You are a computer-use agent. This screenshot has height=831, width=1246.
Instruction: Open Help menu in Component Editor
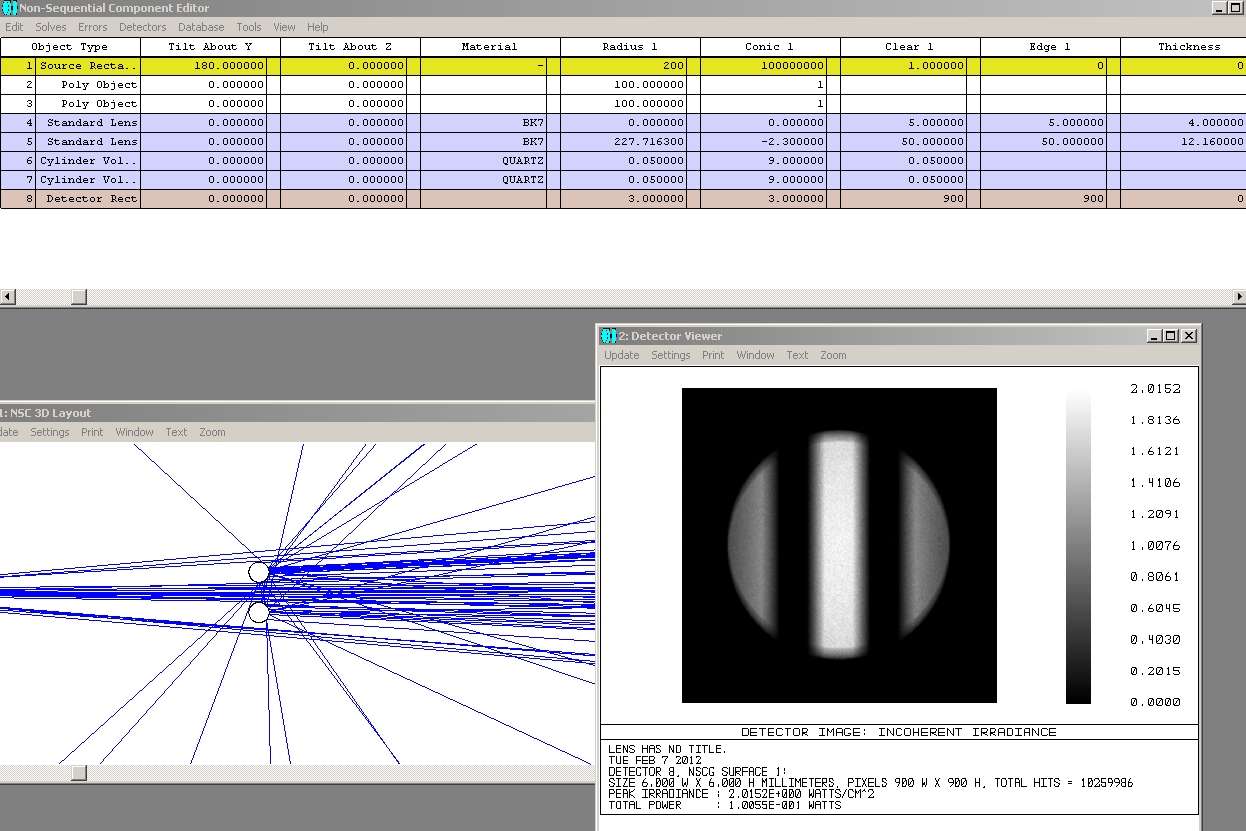[318, 27]
